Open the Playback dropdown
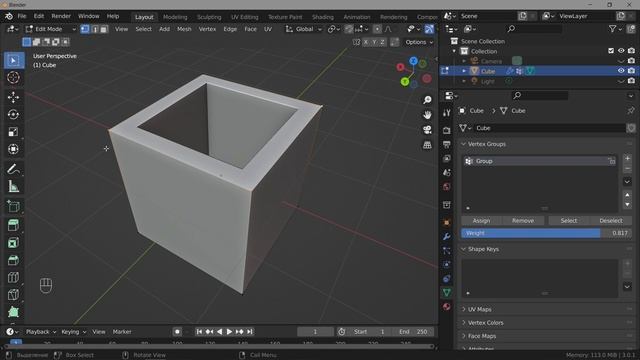 [41, 332]
